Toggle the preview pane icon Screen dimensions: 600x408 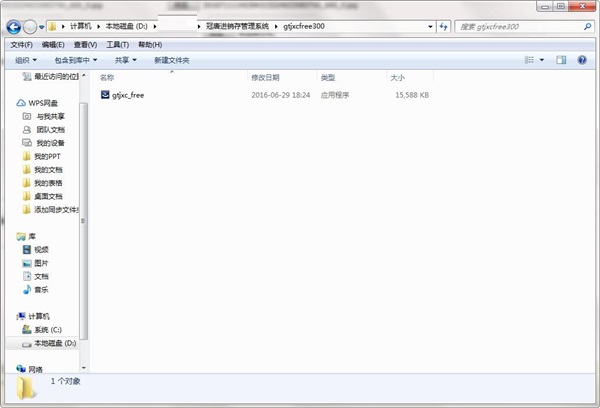(561, 60)
